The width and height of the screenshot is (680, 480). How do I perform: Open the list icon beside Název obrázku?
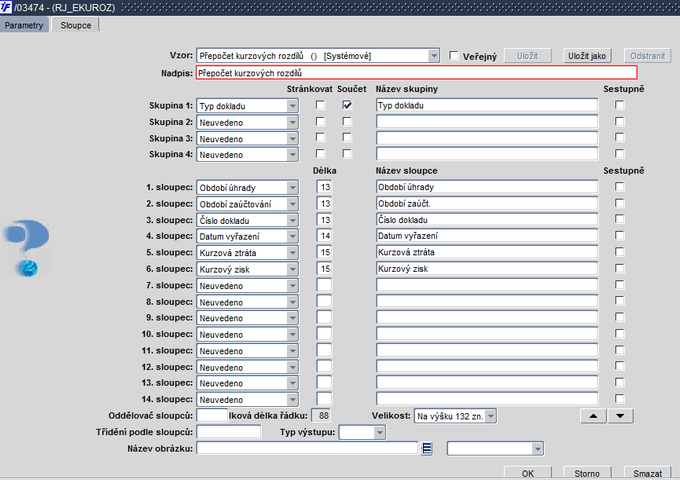pyautogui.click(x=426, y=449)
